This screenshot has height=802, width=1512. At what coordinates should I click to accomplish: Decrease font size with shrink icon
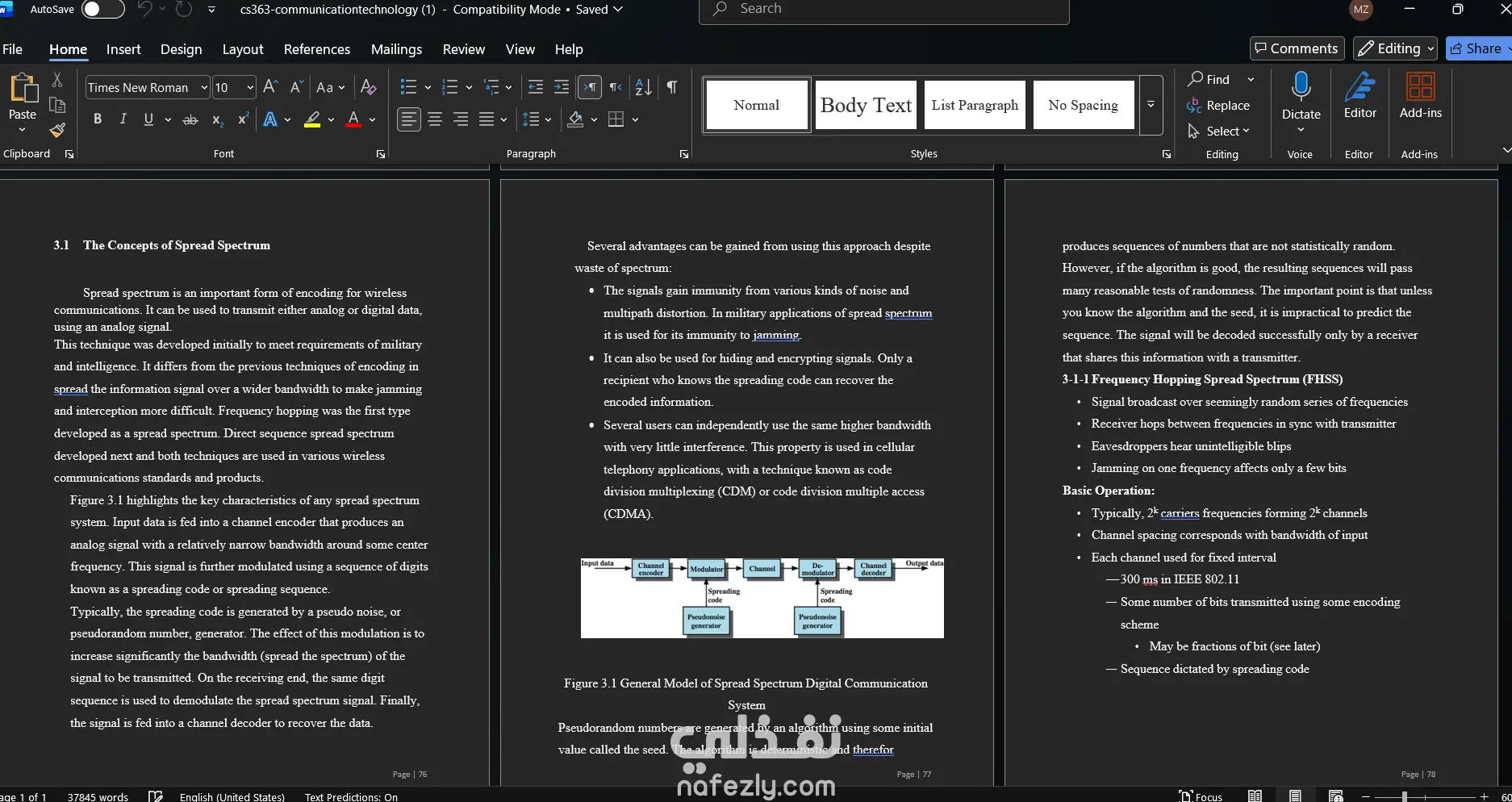pyautogui.click(x=296, y=87)
